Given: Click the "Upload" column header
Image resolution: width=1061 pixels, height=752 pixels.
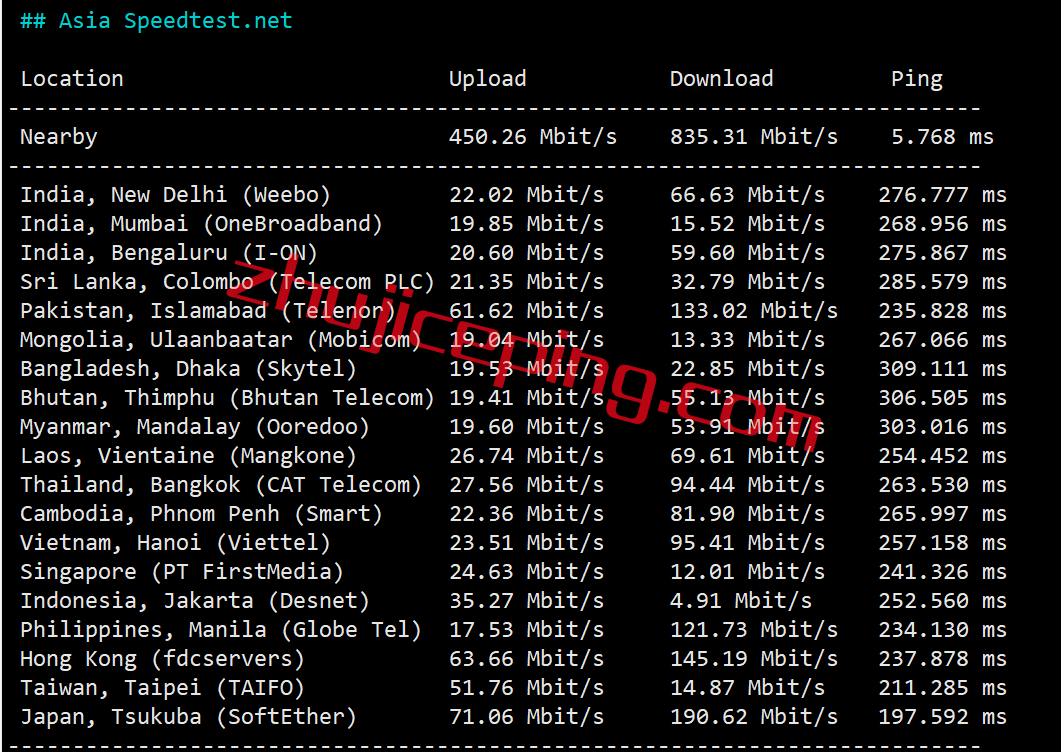Looking at the screenshot, I should tap(488, 79).
